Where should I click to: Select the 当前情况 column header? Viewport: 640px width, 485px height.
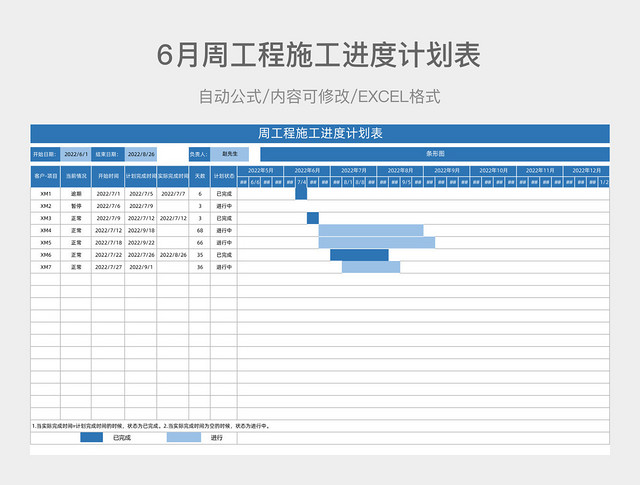tap(76, 176)
